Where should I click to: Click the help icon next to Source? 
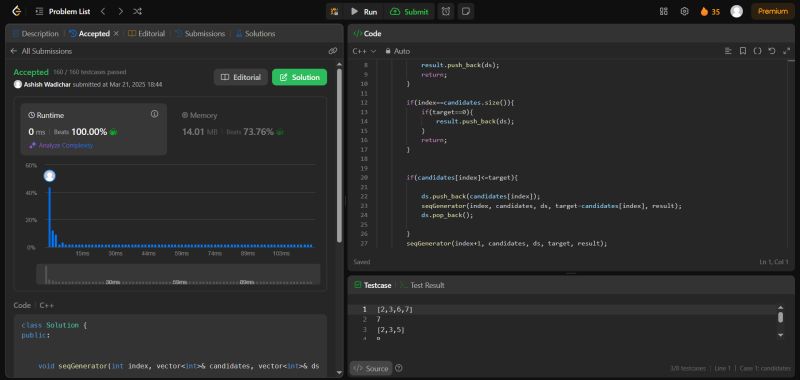point(399,368)
